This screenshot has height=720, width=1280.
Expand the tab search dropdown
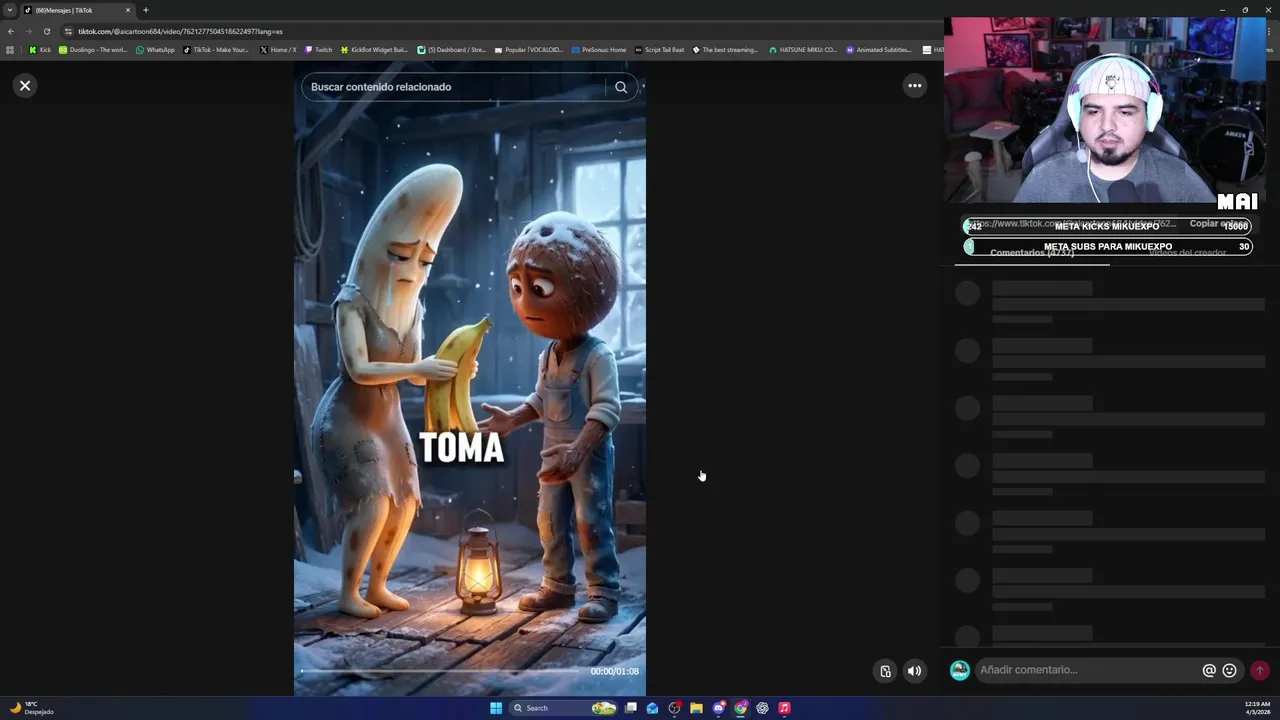point(10,10)
